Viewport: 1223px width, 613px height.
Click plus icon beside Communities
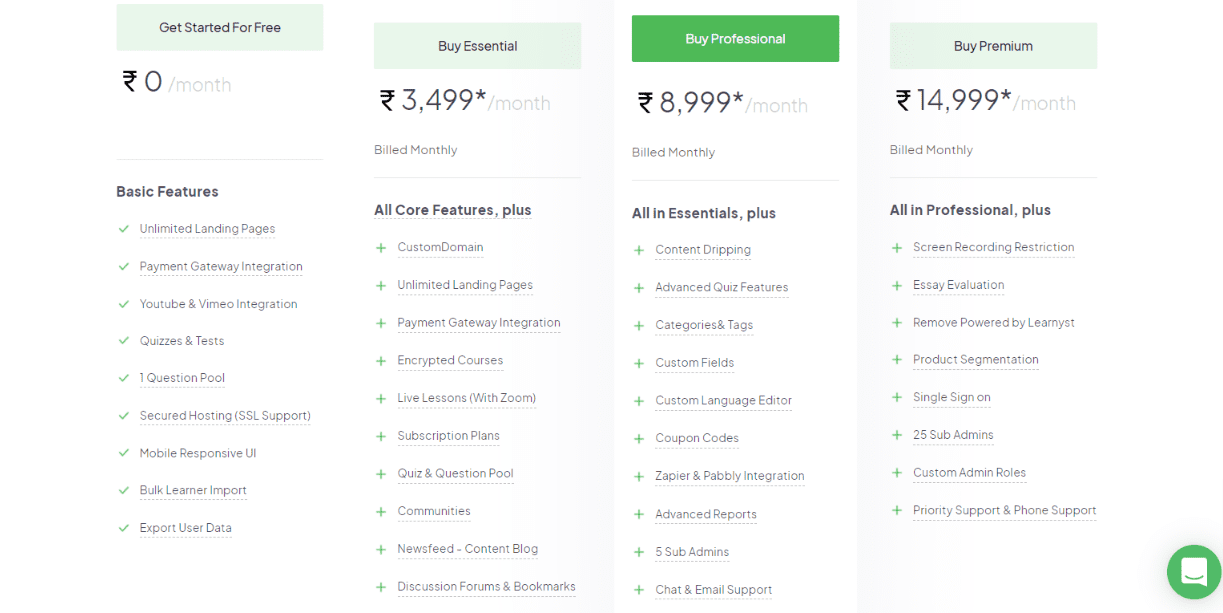tap(381, 512)
